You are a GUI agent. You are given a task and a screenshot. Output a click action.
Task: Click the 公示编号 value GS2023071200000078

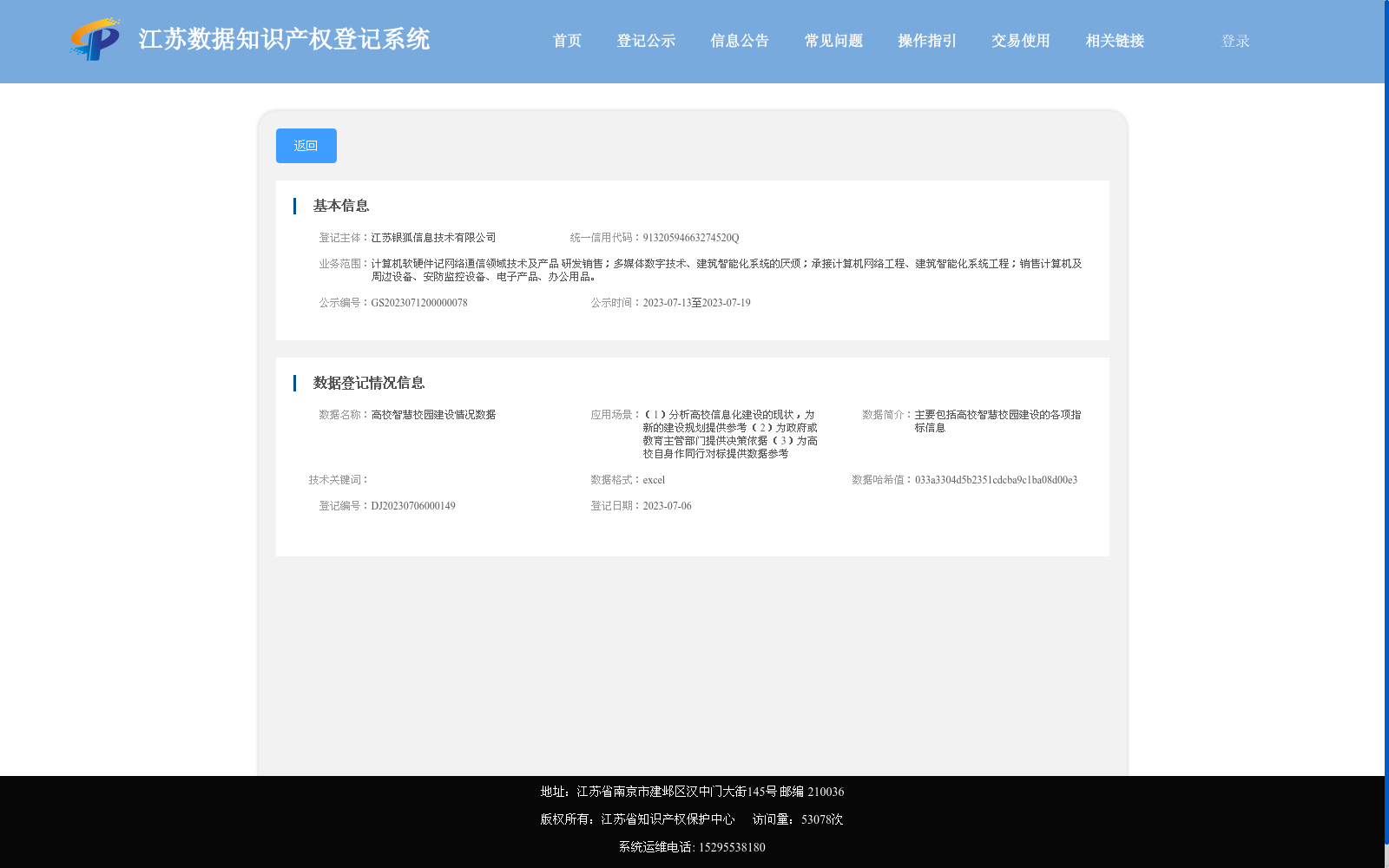click(419, 303)
